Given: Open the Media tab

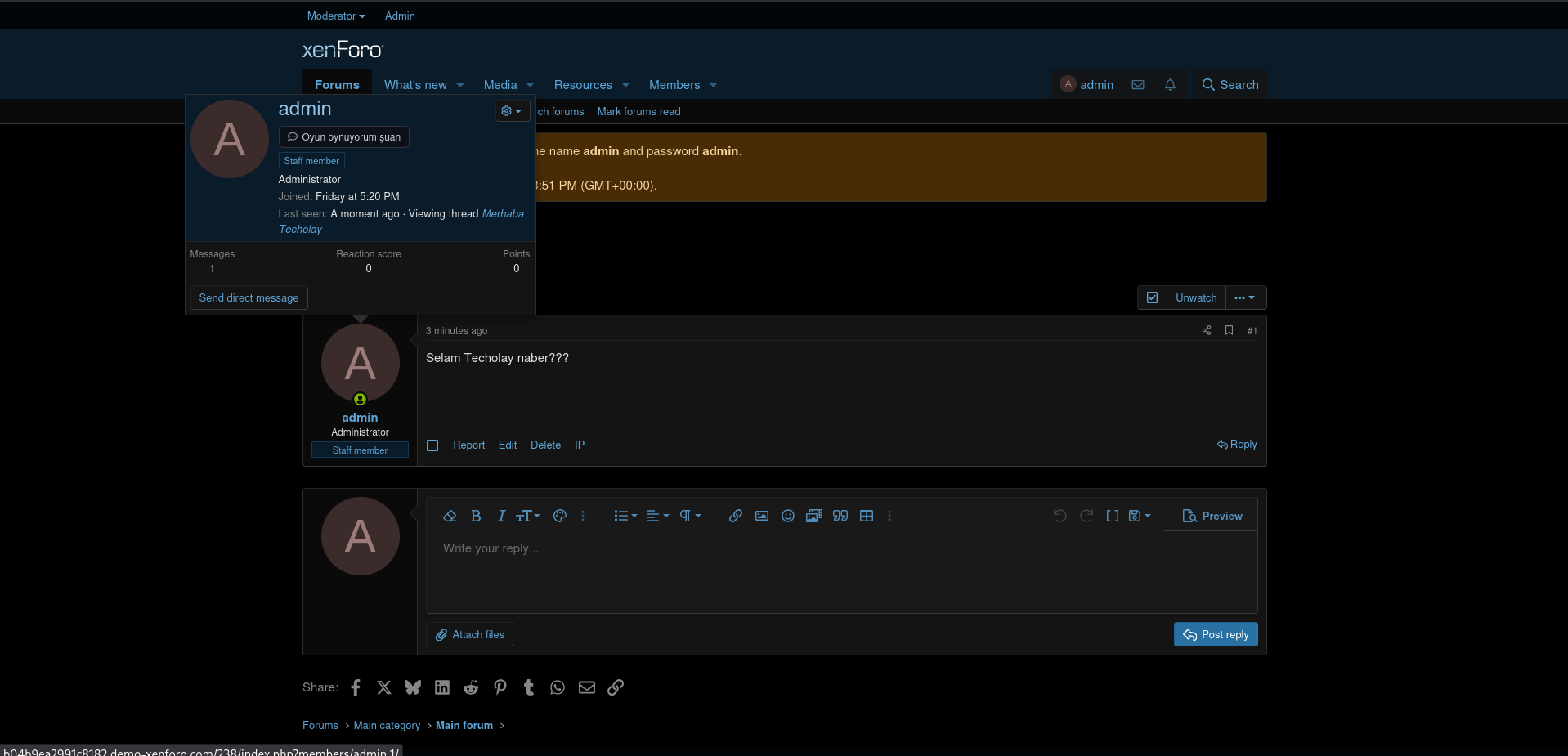Looking at the screenshot, I should [500, 85].
